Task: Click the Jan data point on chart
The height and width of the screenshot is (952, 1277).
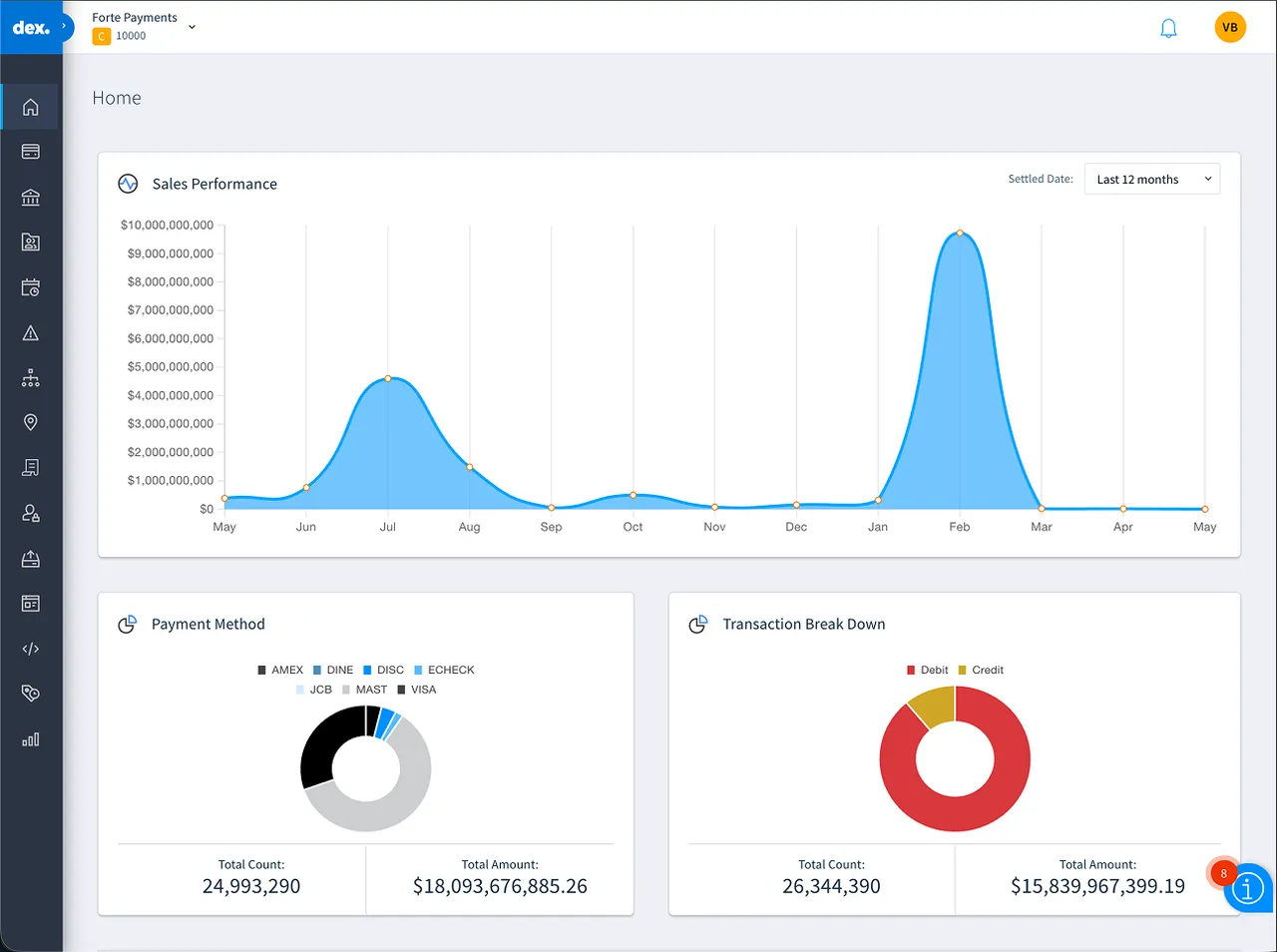Action: (x=878, y=500)
